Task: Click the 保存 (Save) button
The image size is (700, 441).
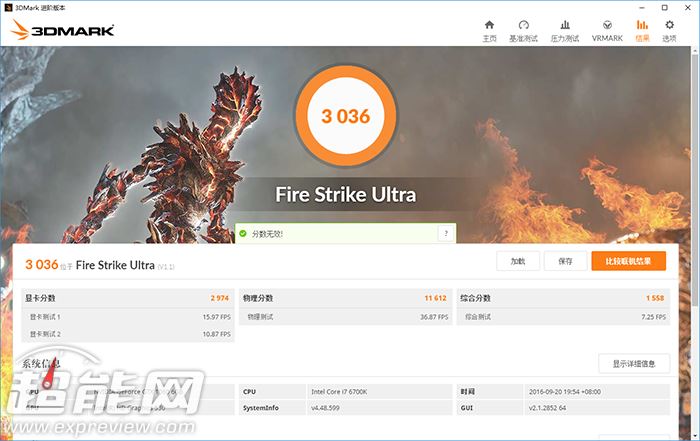Action: click(565, 261)
